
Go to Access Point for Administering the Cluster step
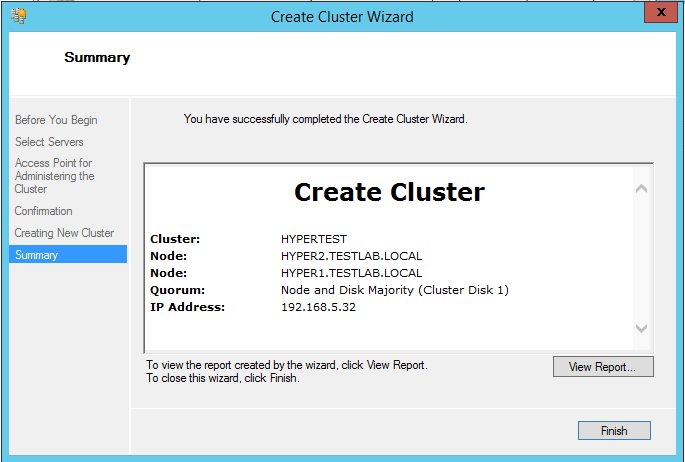[x=54, y=176]
